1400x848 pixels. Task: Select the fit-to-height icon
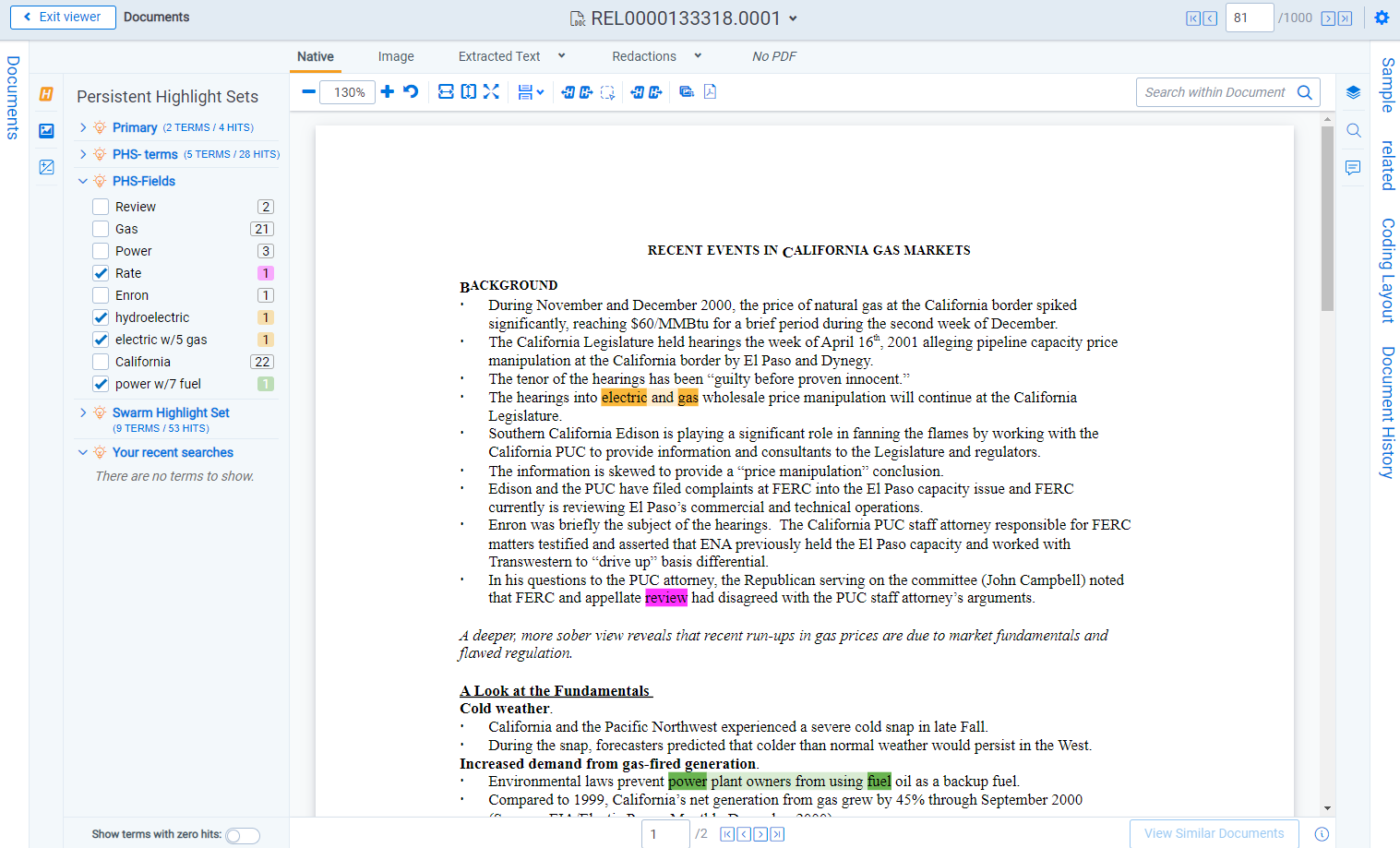point(469,91)
